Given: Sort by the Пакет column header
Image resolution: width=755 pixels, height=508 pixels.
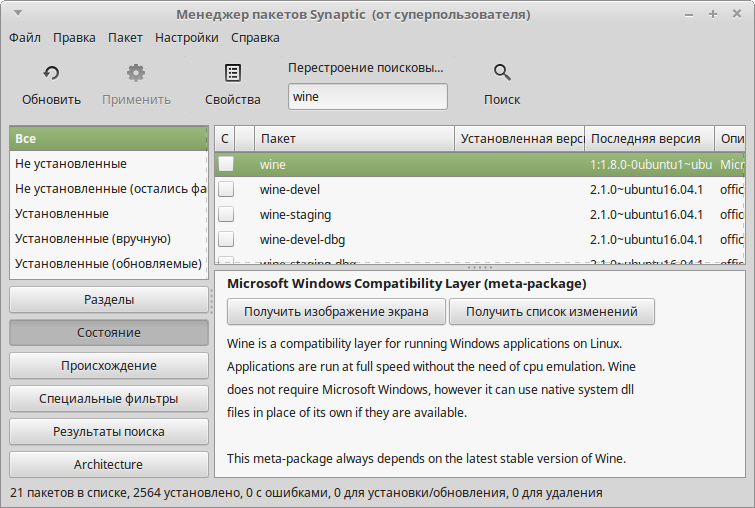Looking at the screenshot, I should click(x=354, y=139).
